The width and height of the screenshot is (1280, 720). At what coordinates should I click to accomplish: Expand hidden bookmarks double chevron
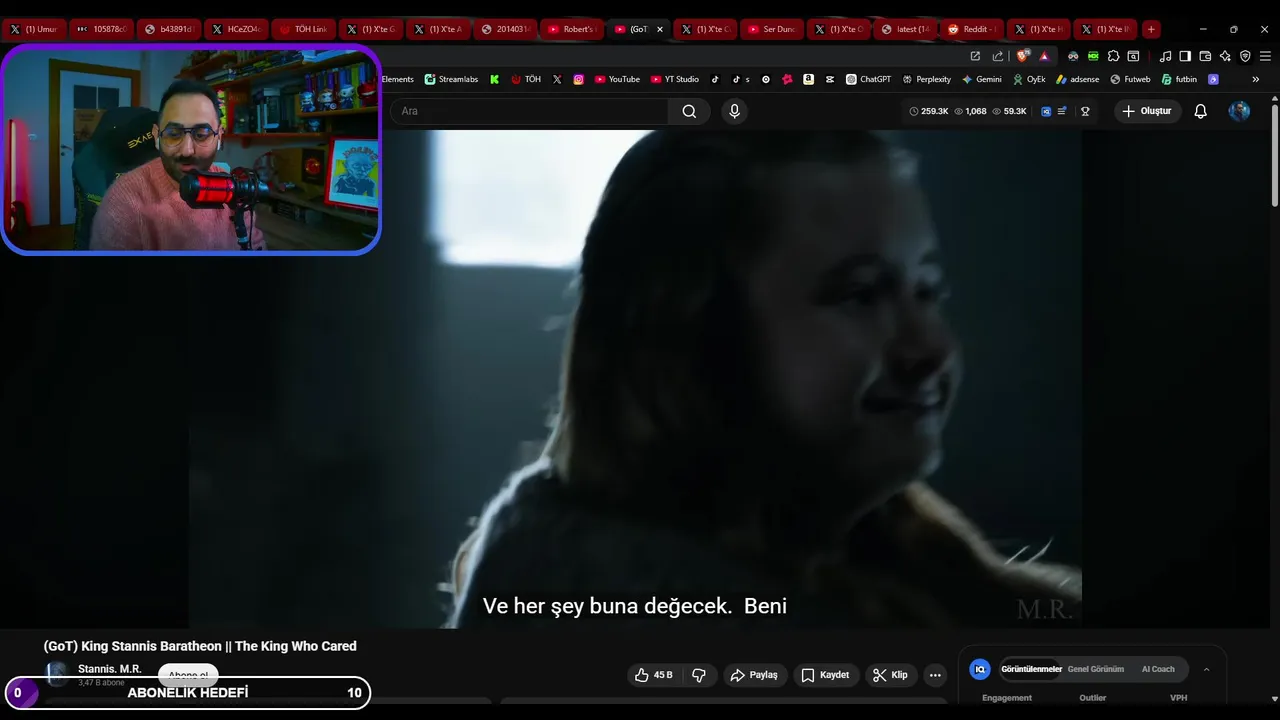[x=1256, y=79]
